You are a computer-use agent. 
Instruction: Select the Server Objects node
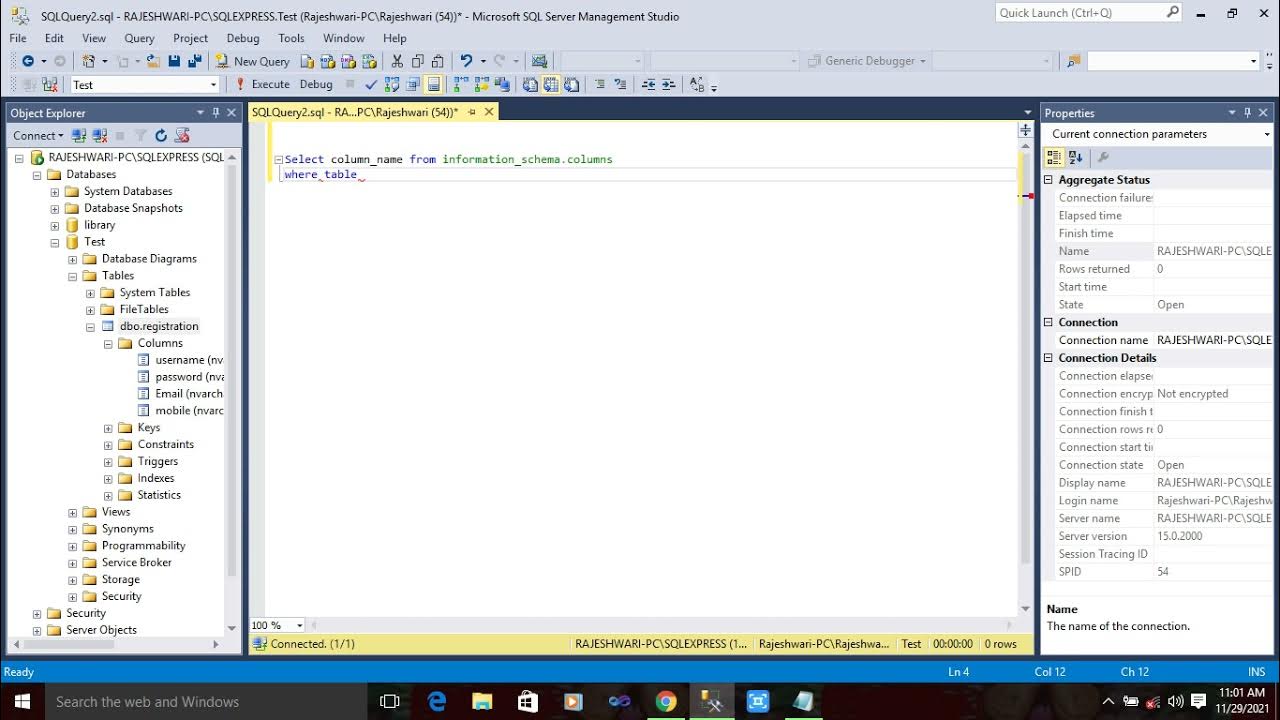tap(101, 630)
